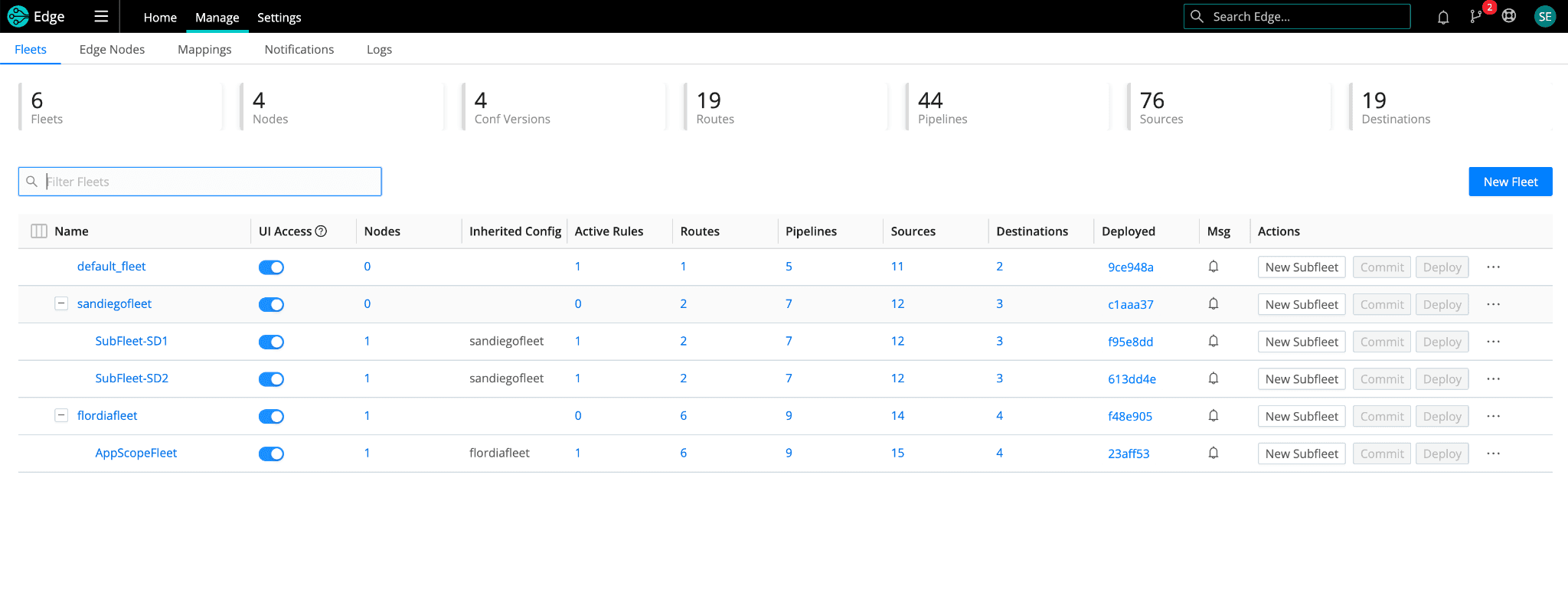This screenshot has height=593, width=1568.
Task: Collapse the flordiafleet row
Action: [x=61, y=415]
